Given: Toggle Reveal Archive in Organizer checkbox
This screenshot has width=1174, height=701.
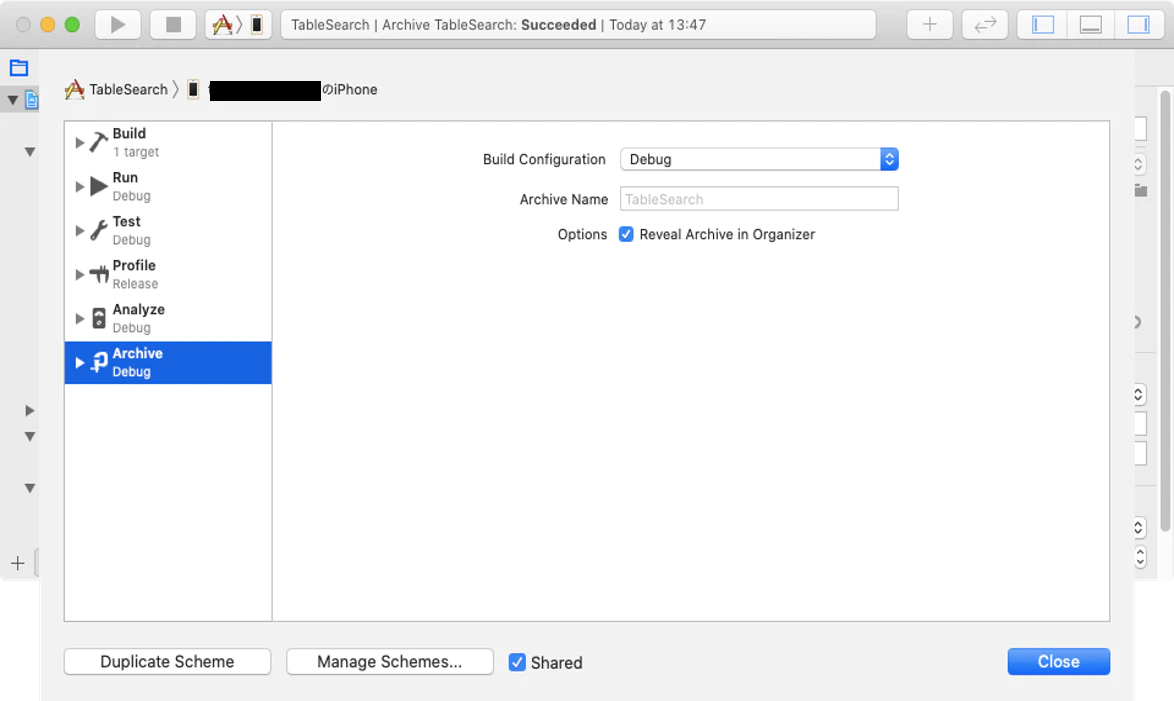Looking at the screenshot, I should coord(626,234).
